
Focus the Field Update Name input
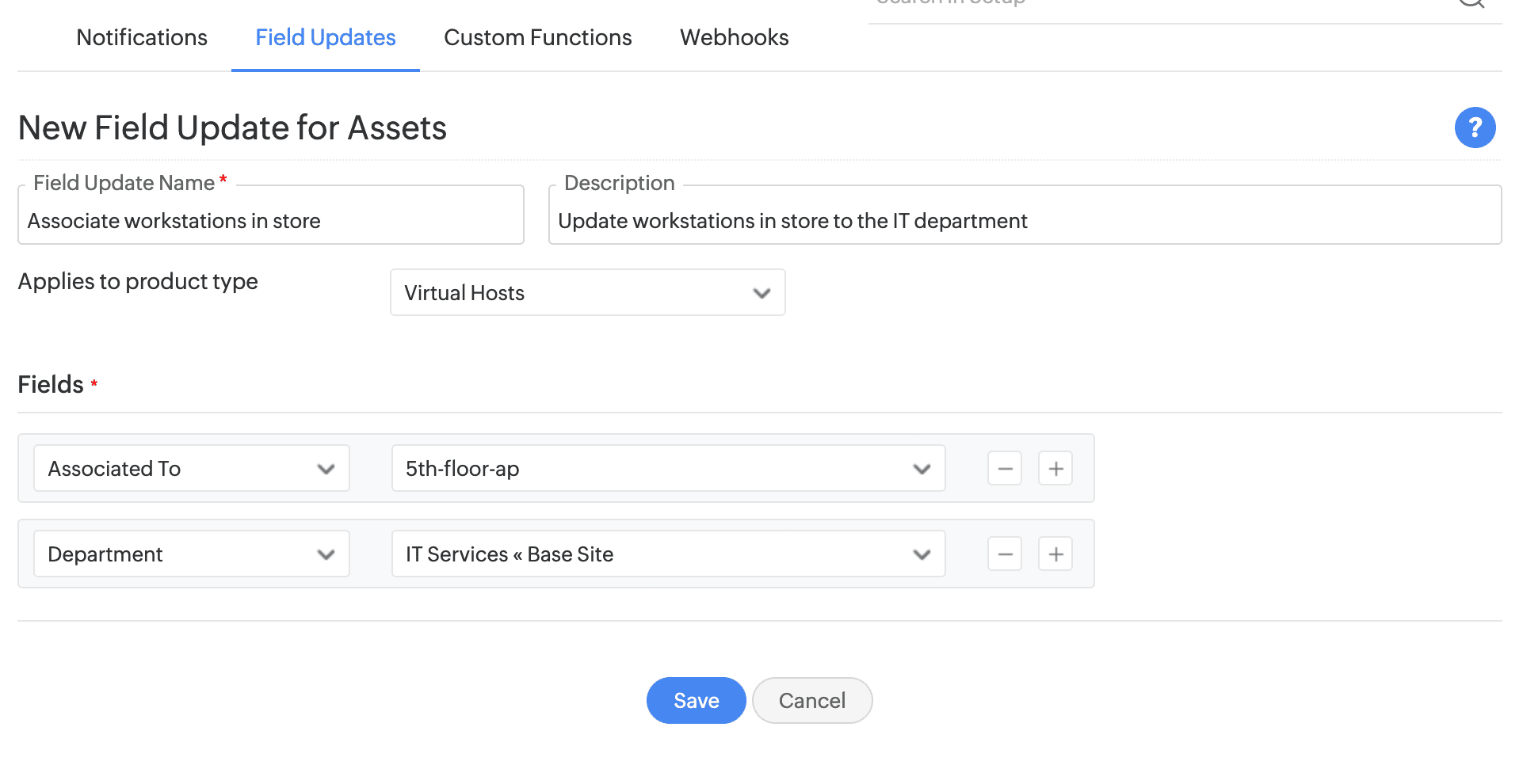tap(270, 221)
